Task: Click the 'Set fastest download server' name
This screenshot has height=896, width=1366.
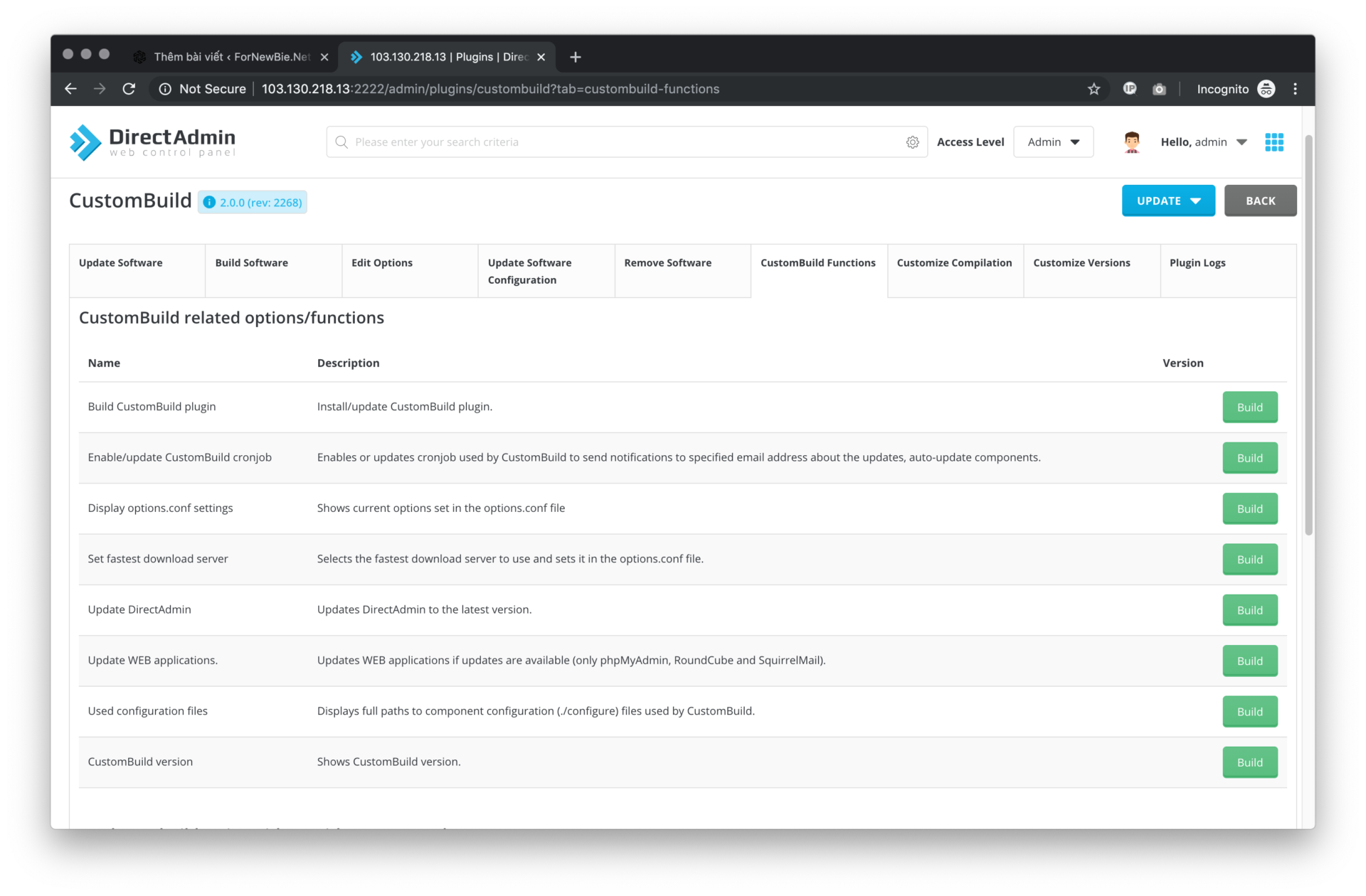Action: click(158, 559)
